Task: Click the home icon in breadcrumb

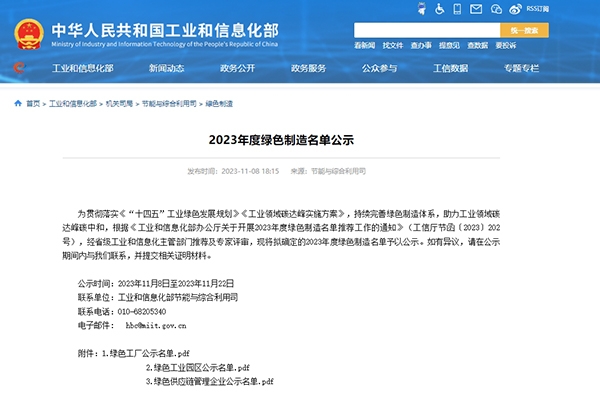Action: pyautogui.click(x=18, y=104)
